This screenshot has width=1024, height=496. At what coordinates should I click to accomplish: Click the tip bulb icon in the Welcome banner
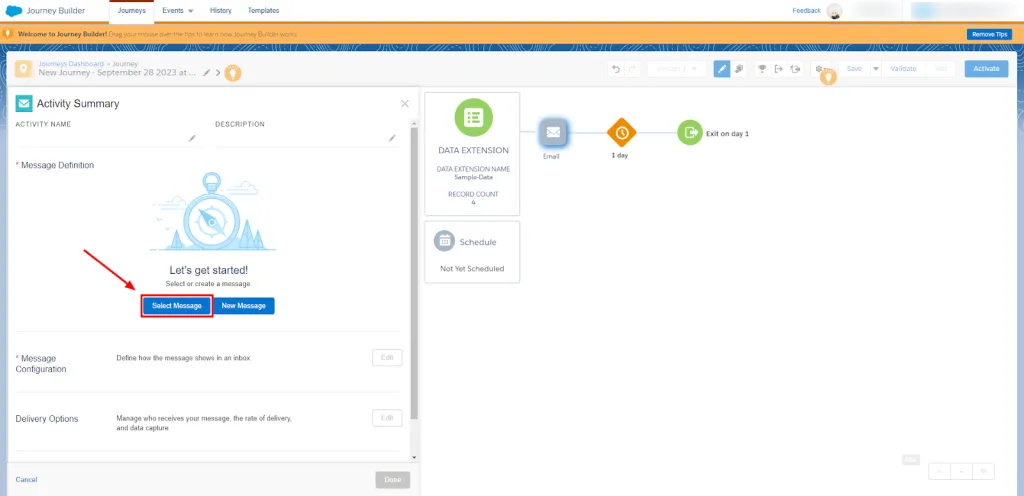click(x=7, y=33)
